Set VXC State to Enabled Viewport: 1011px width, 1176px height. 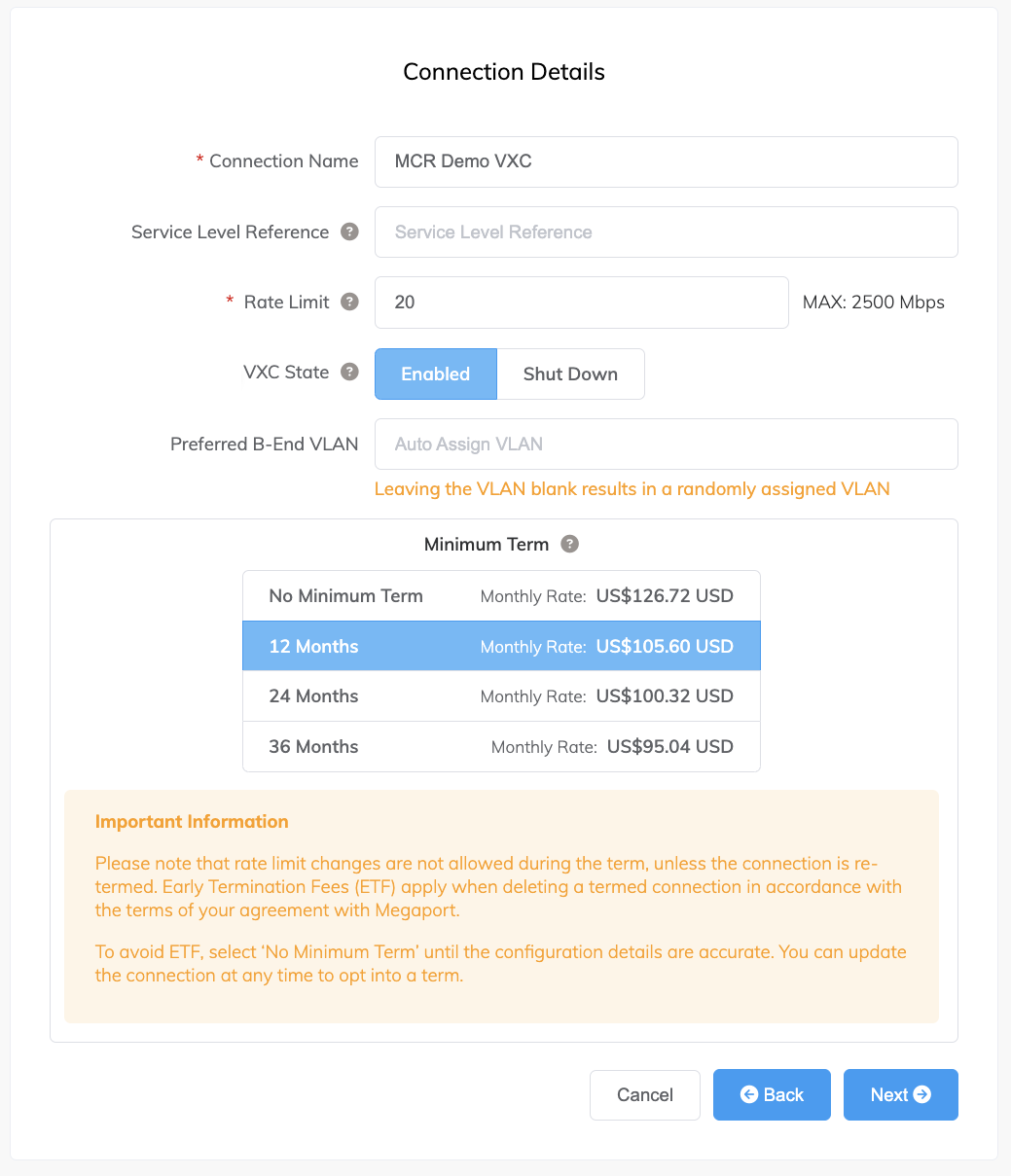pos(435,374)
